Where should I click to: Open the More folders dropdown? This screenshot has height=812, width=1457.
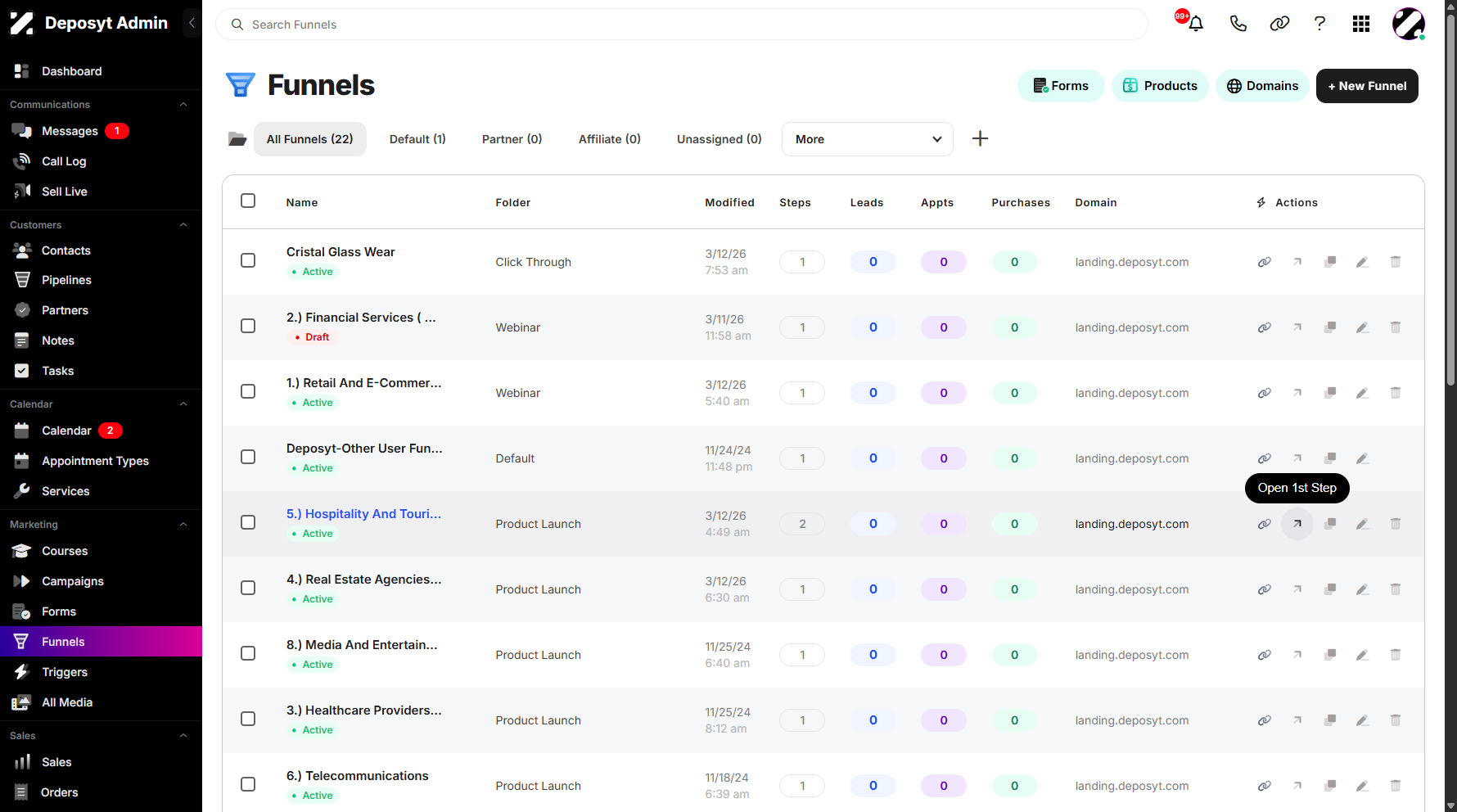(x=868, y=139)
